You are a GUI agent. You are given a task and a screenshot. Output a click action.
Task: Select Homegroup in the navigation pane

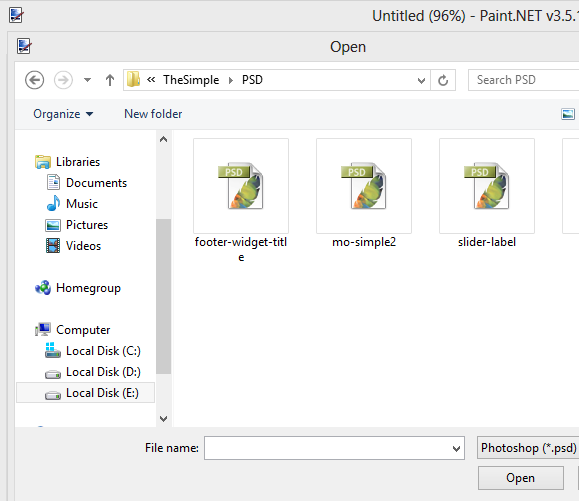[x=88, y=288]
